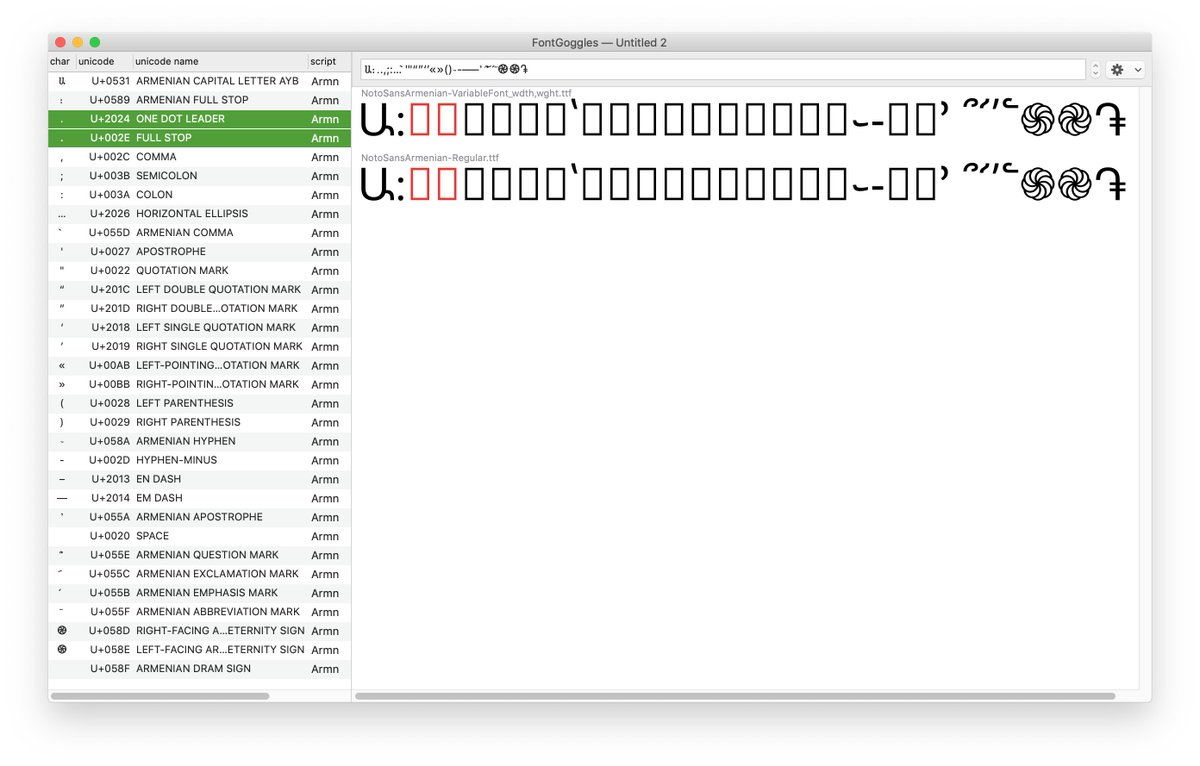
Task: Sort by the unicode column header
Action: pyautogui.click(x=104, y=61)
